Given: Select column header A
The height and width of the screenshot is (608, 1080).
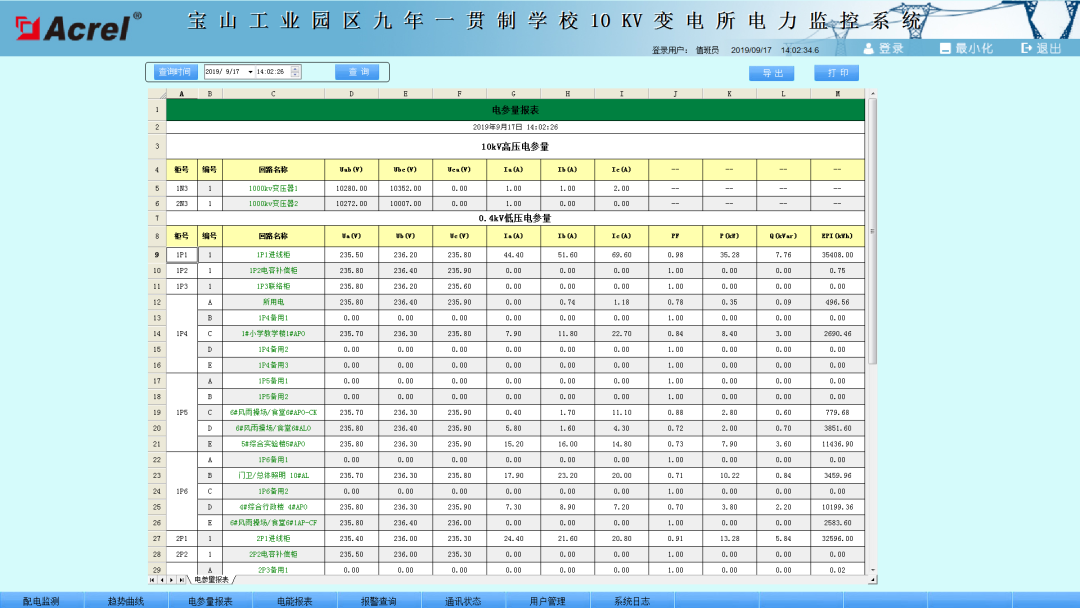Looking at the screenshot, I should [x=182, y=94].
